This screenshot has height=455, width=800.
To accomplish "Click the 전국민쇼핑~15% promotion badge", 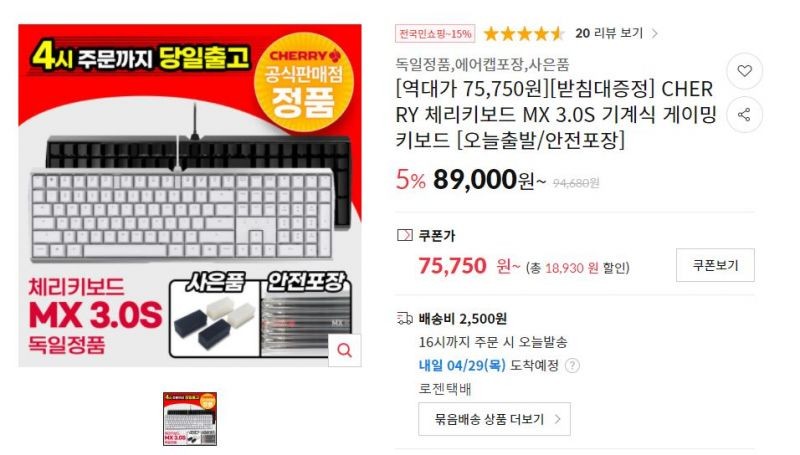I will pos(435,34).
